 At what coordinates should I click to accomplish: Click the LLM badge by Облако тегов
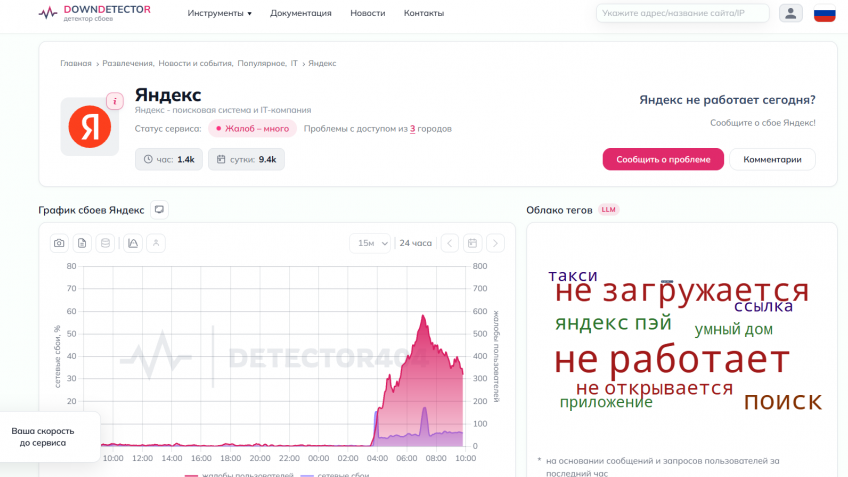click(608, 210)
